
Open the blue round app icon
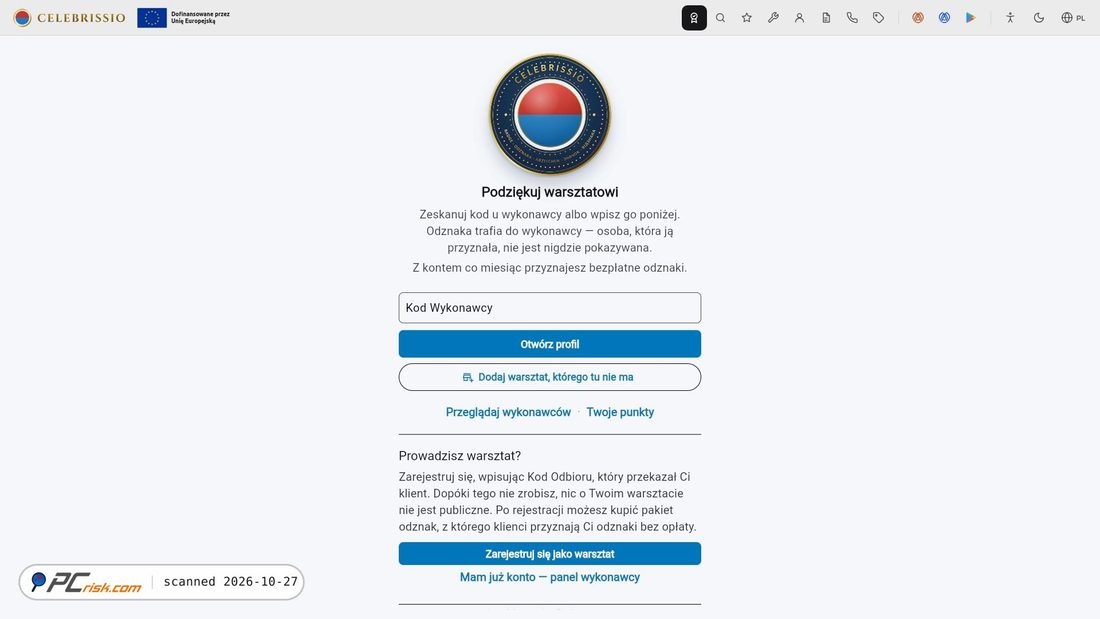point(944,18)
